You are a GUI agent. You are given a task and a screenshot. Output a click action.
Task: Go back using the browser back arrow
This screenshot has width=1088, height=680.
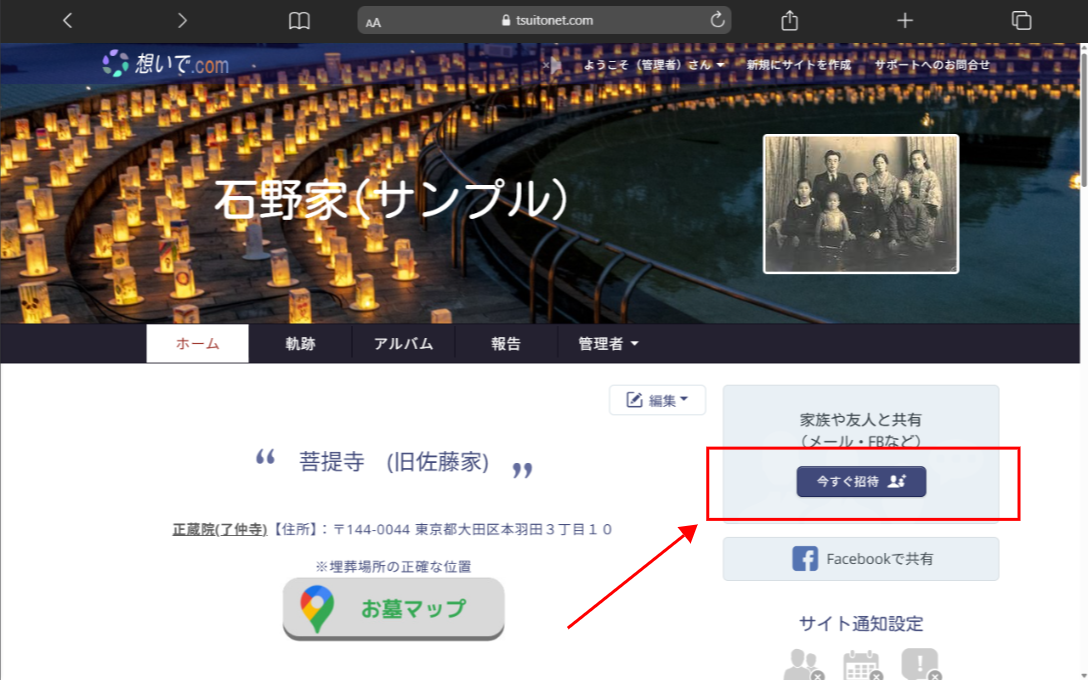[x=67, y=20]
